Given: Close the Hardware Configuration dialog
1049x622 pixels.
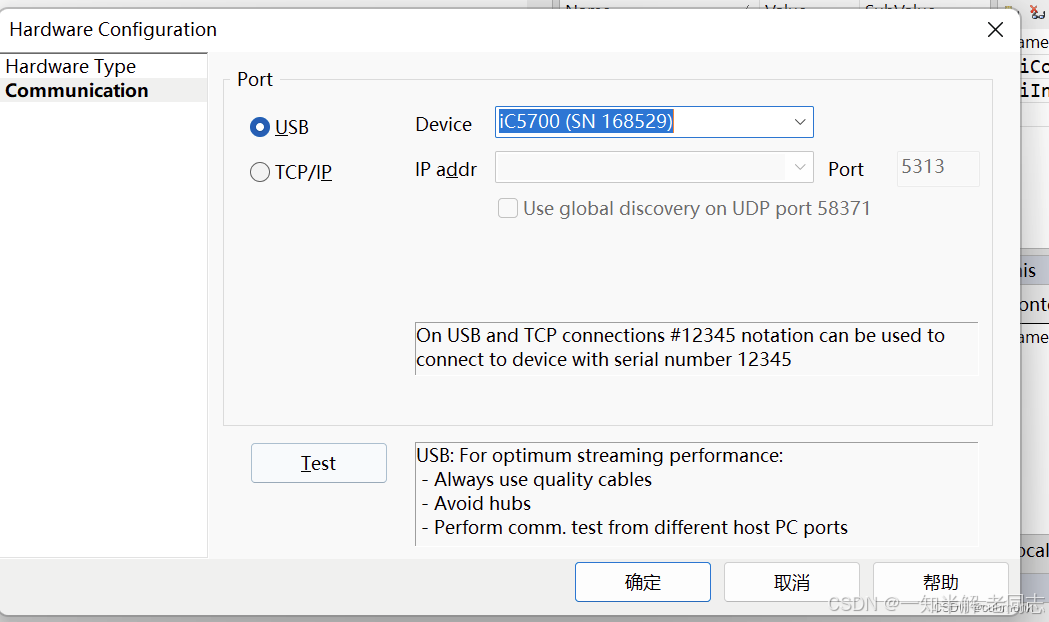Looking at the screenshot, I should pyautogui.click(x=995, y=29).
